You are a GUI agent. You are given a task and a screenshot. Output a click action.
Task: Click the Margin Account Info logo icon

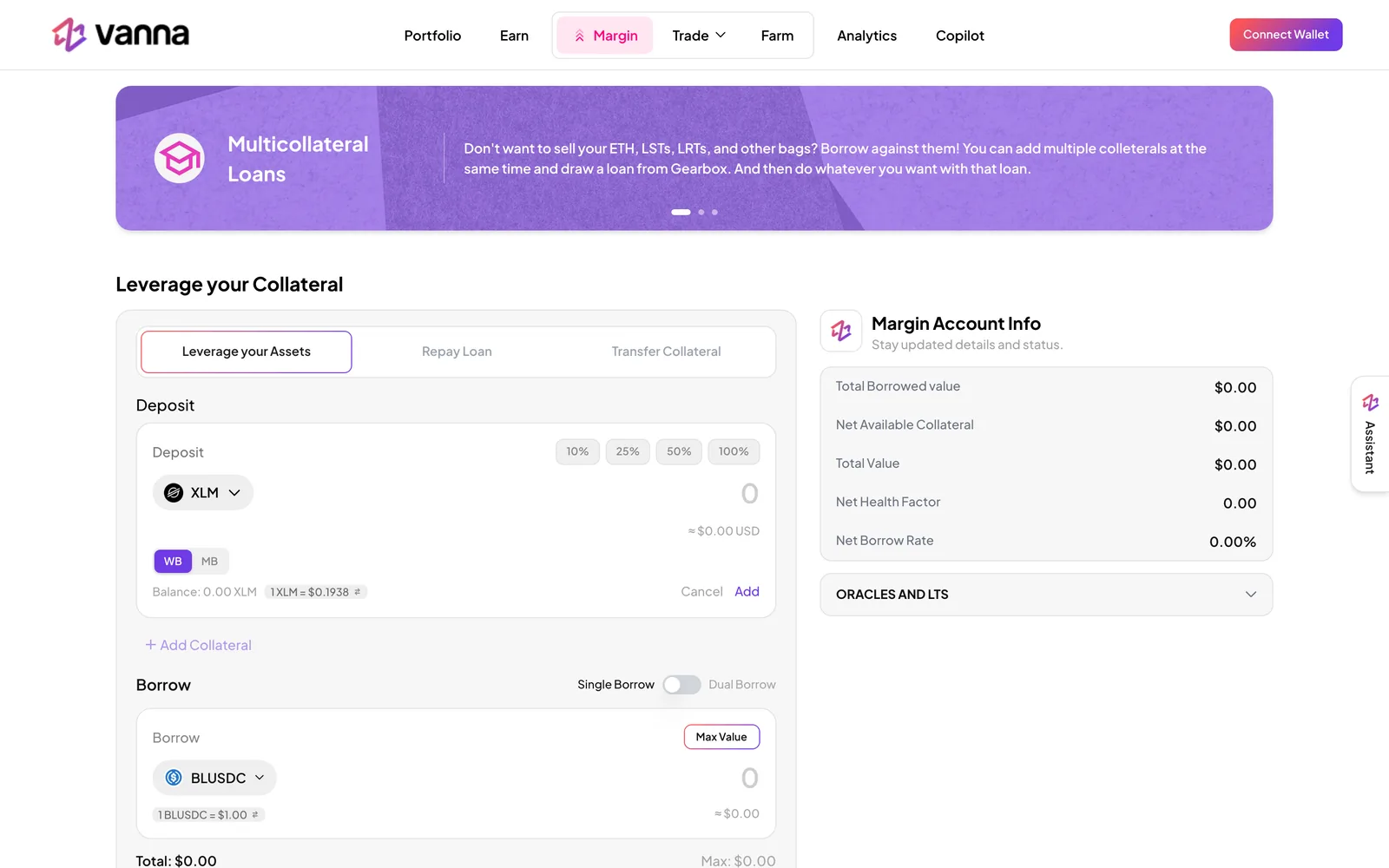tap(841, 331)
